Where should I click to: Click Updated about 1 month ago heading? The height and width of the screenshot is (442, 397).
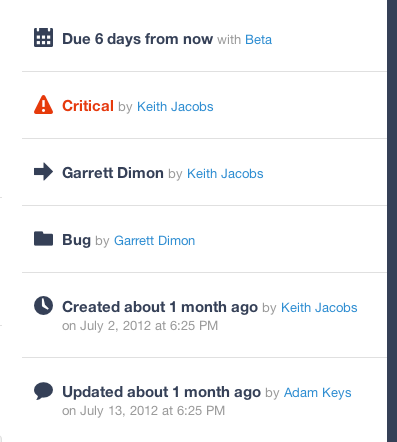161,392
